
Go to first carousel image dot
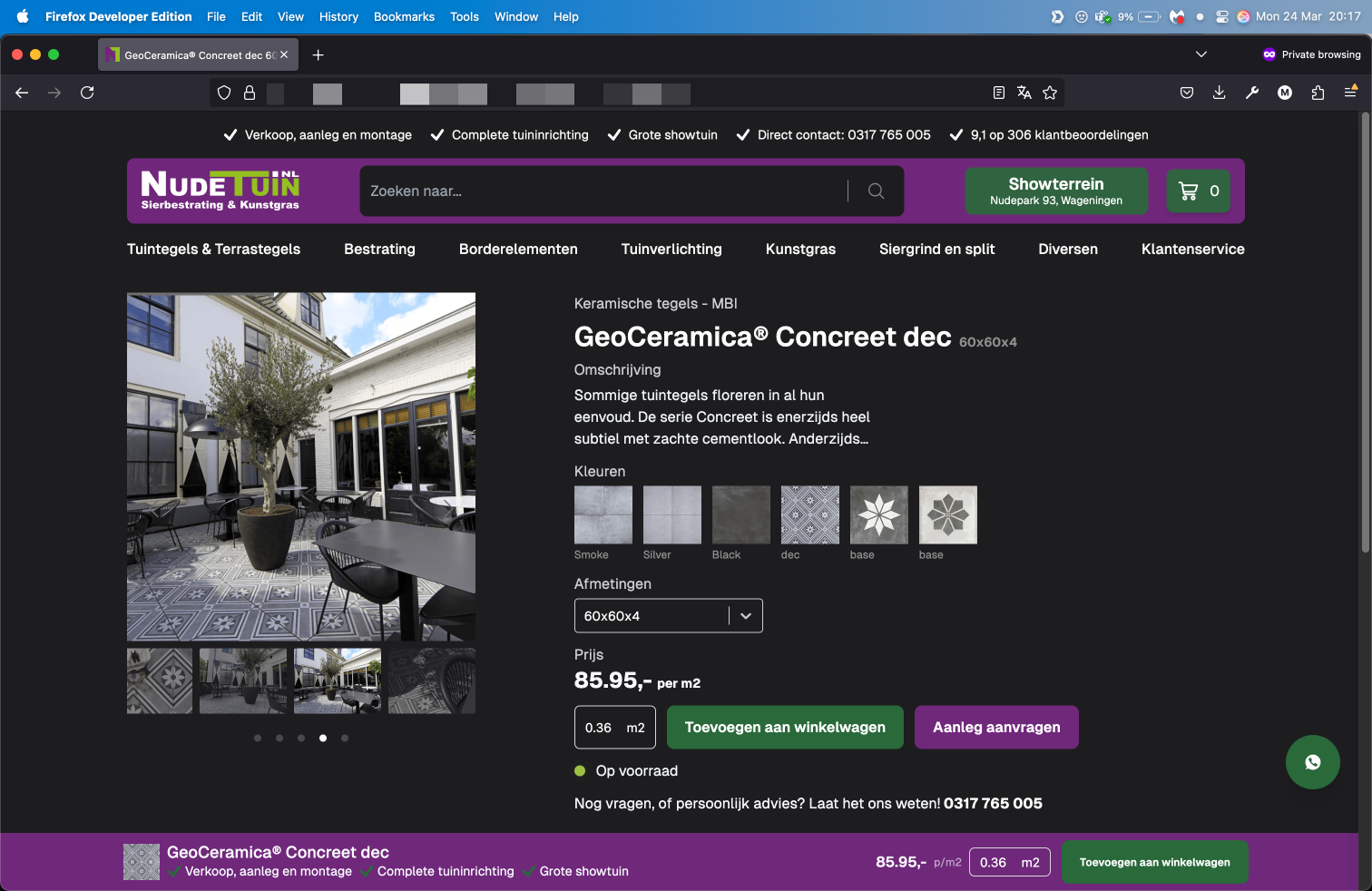click(258, 739)
